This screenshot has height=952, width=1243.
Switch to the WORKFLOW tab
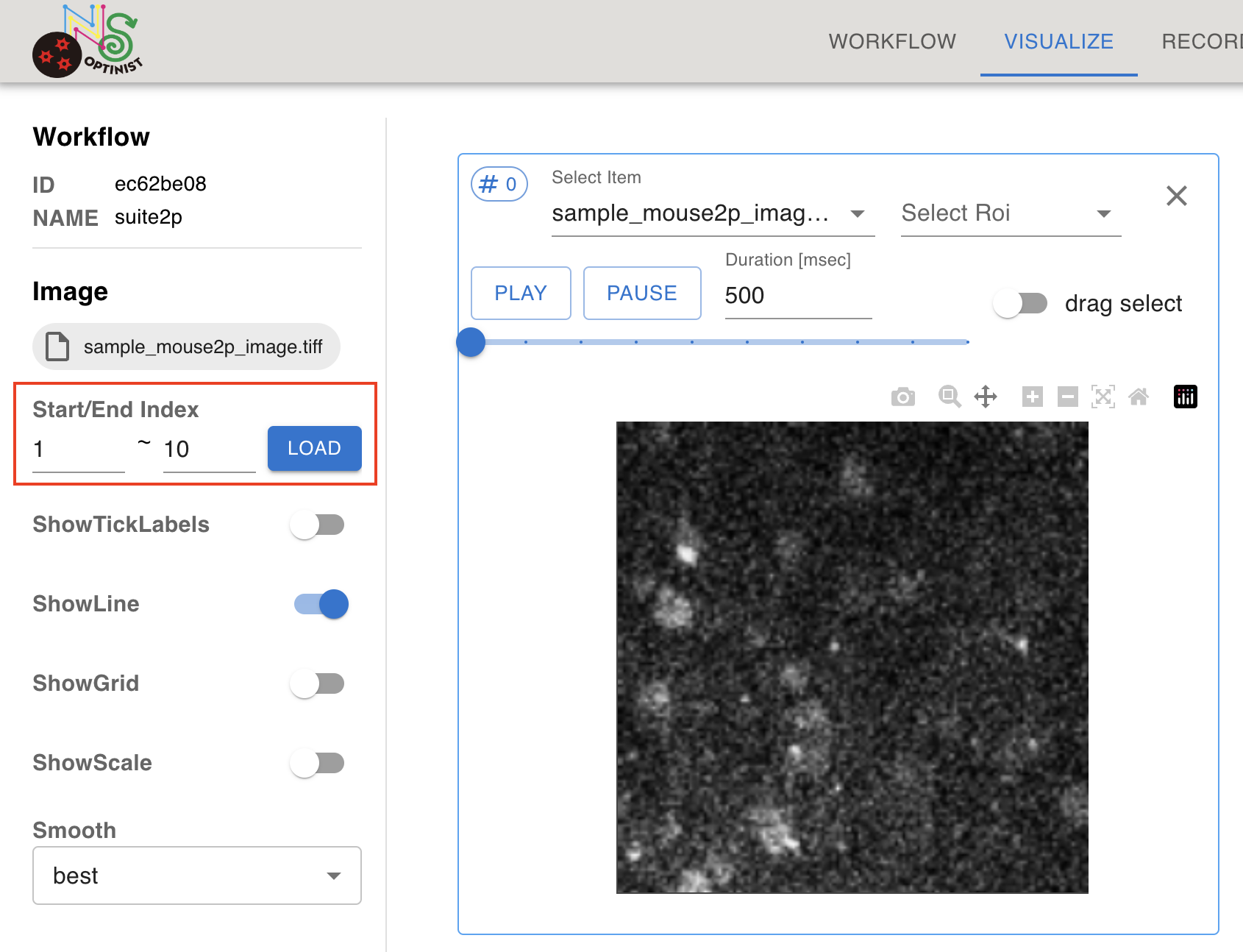click(892, 41)
